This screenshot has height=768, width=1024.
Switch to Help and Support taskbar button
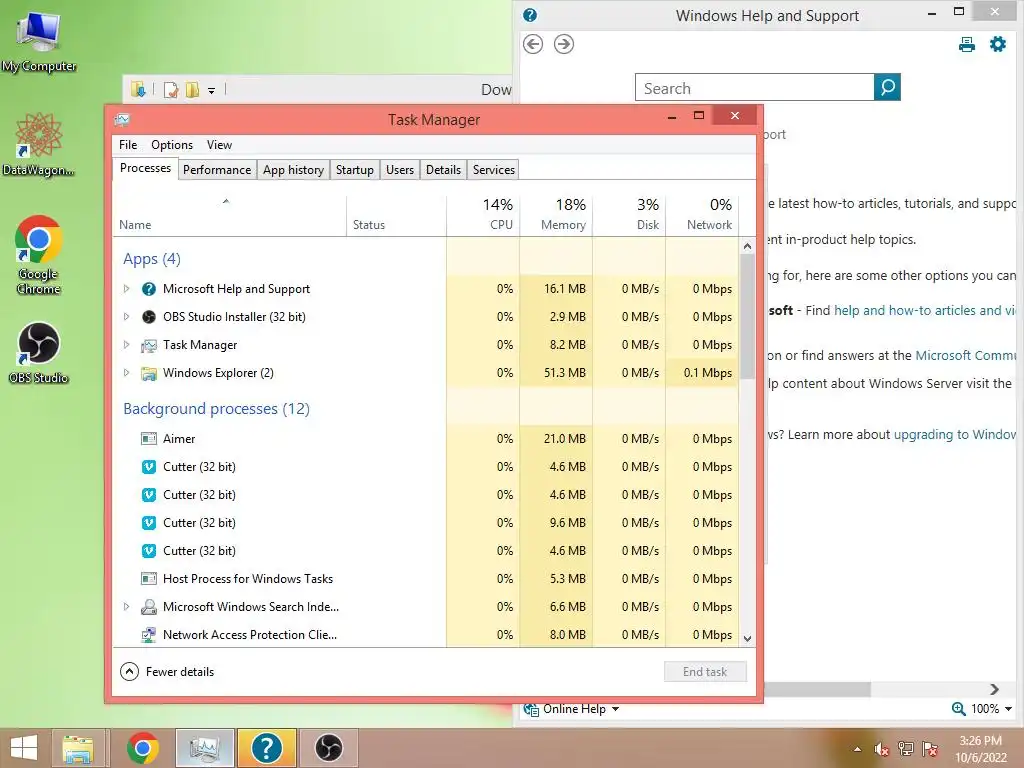click(266, 748)
